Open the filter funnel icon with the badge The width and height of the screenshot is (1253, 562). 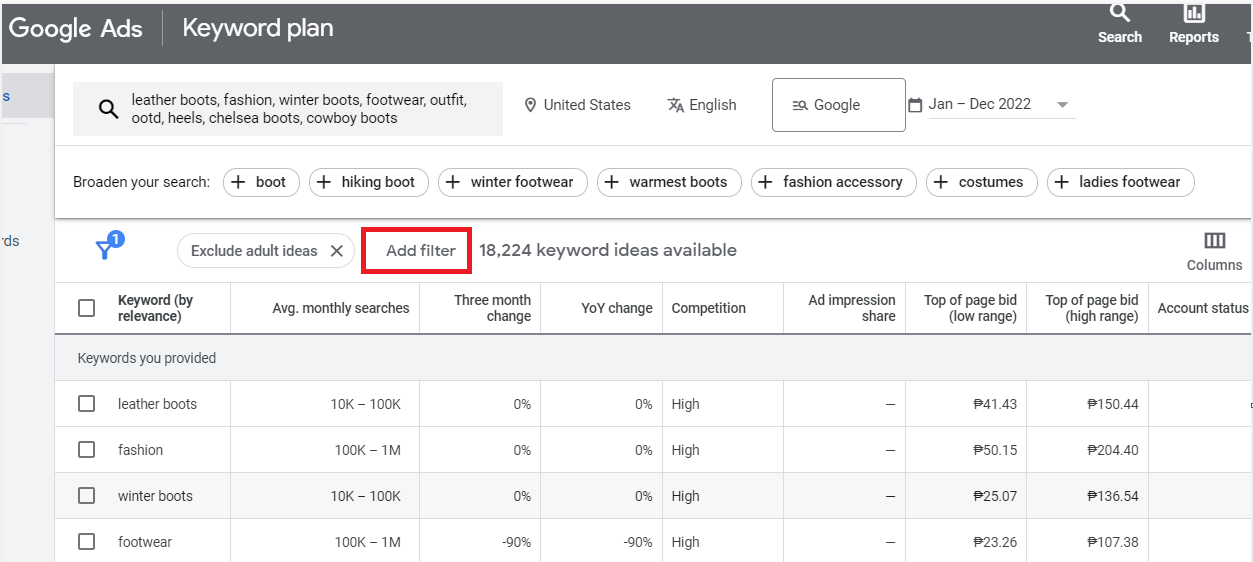107,247
